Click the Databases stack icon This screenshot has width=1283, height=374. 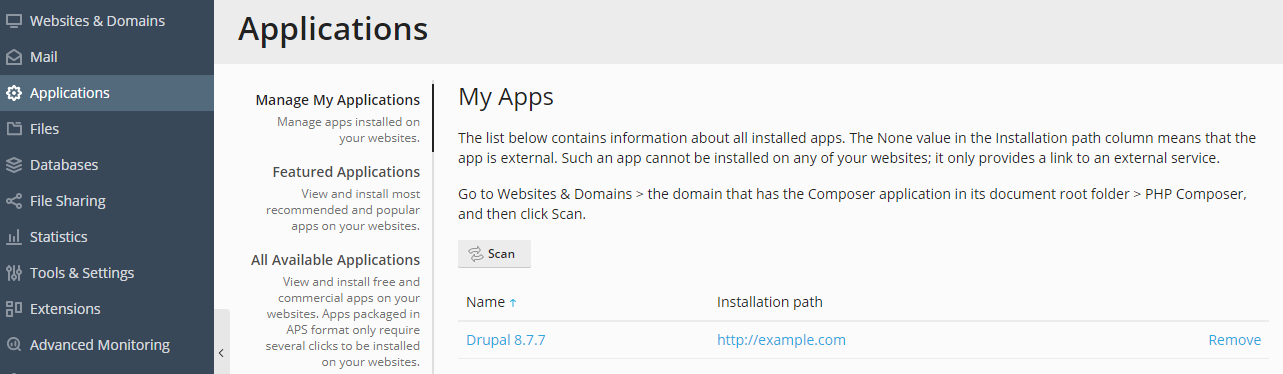point(14,165)
